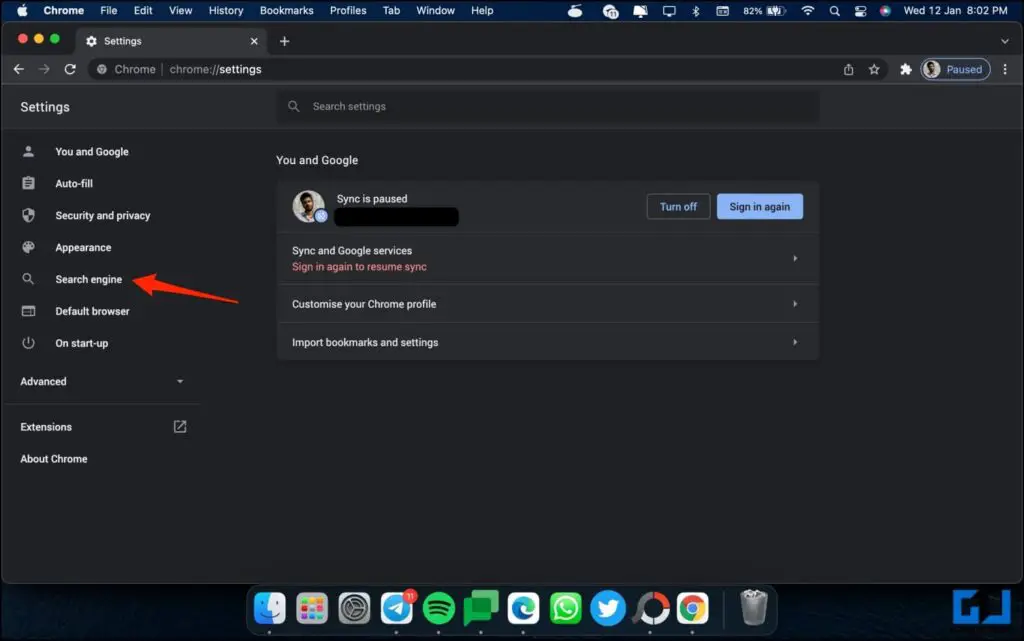Click the Turn off sync button
This screenshot has width=1024, height=641.
coord(678,206)
